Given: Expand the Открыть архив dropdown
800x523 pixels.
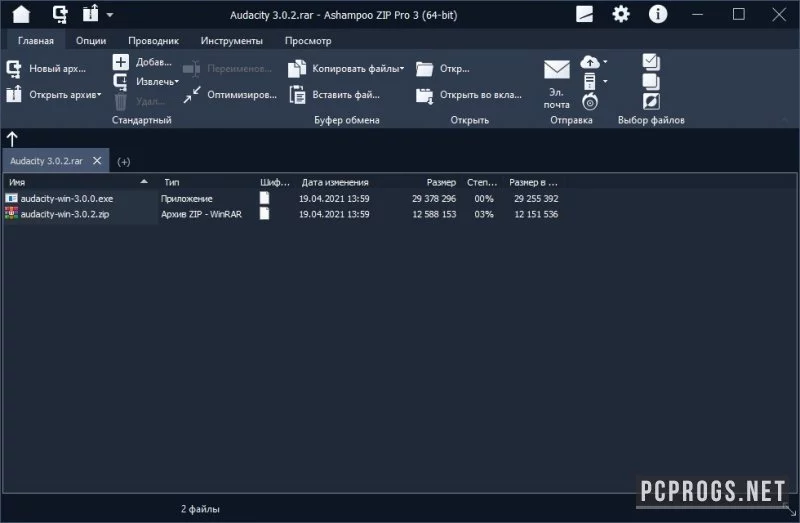Looking at the screenshot, I should coord(99,95).
